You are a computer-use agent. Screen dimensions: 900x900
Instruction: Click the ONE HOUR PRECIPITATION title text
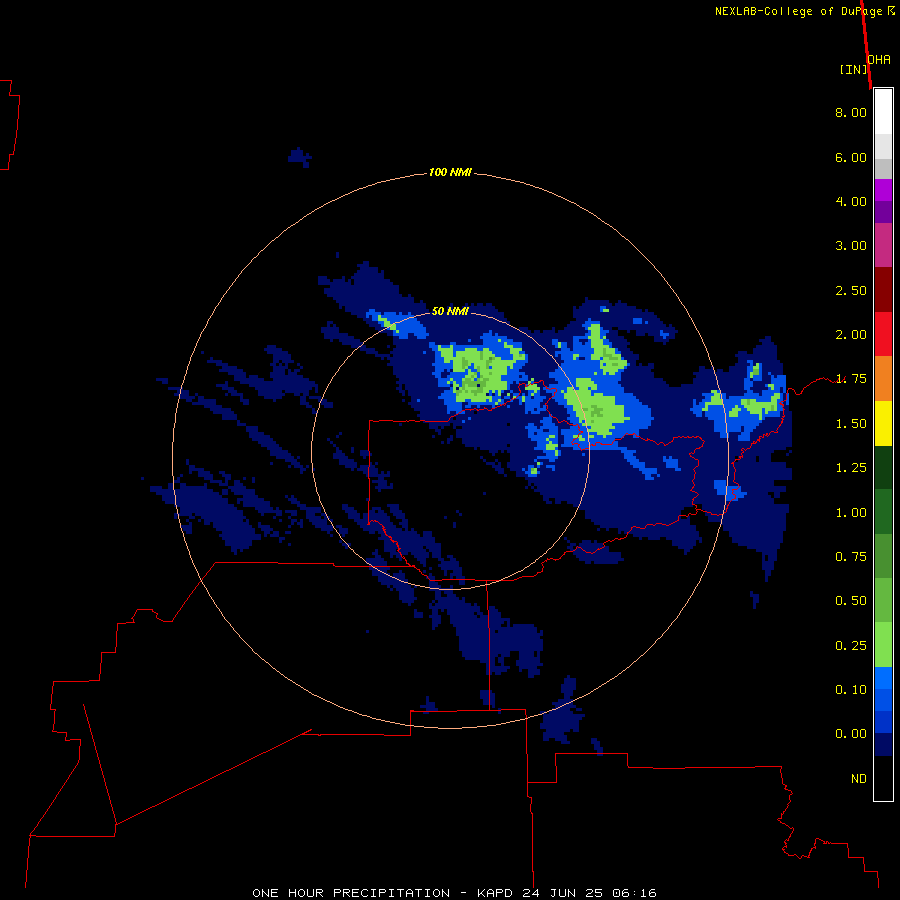tap(351, 893)
